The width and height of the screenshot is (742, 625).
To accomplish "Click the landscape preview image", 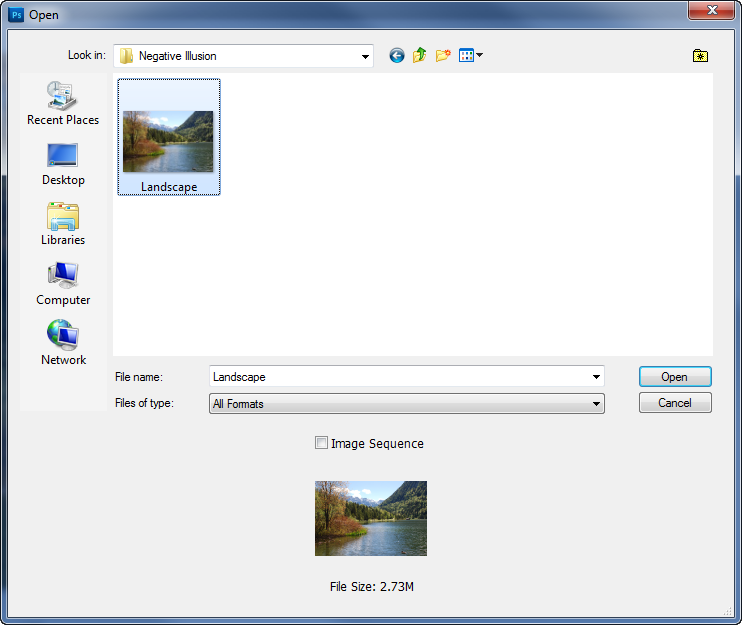I will (x=371, y=518).
